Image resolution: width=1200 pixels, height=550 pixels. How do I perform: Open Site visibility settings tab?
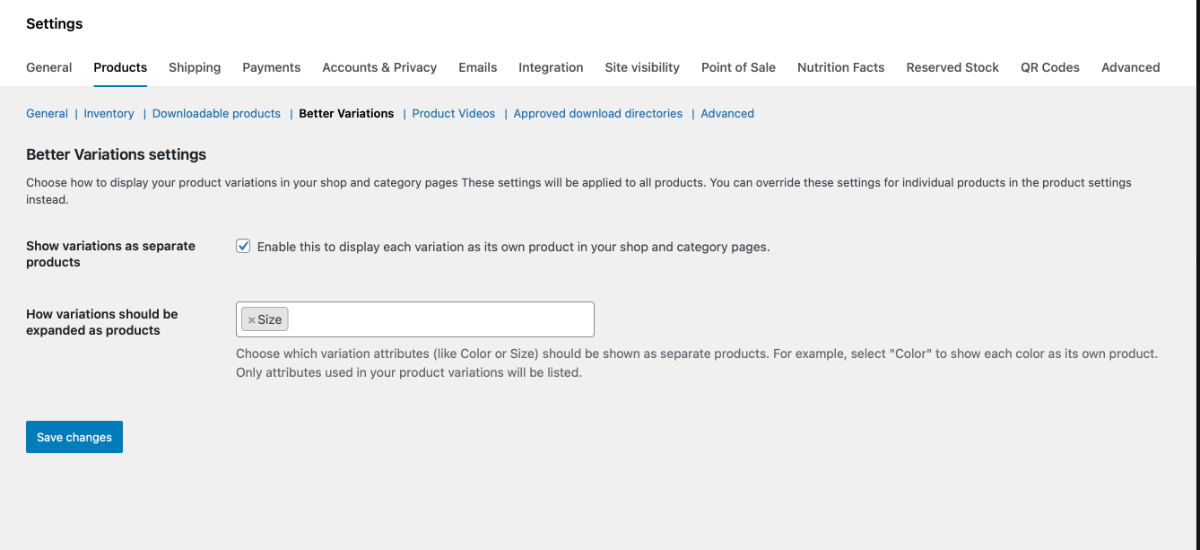[x=642, y=67]
